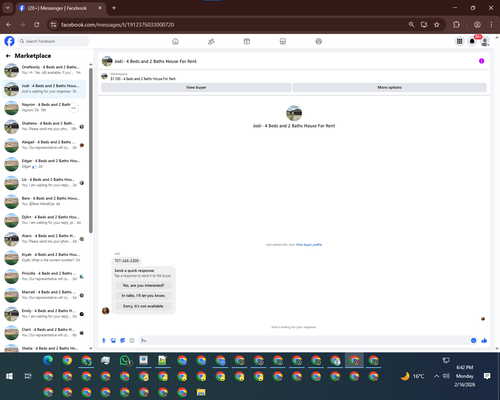Bookmark this page with the star
The width and height of the screenshot is (500, 400).
(x=437, y=25)
